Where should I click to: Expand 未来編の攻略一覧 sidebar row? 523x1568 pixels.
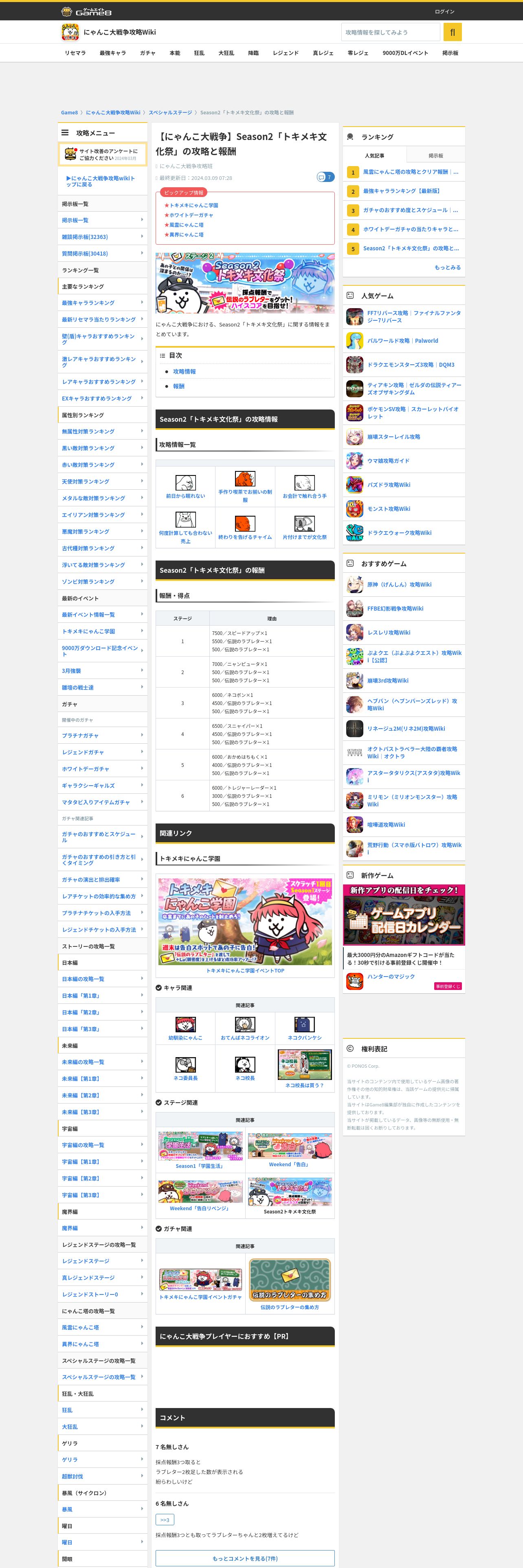point(102,1062)
